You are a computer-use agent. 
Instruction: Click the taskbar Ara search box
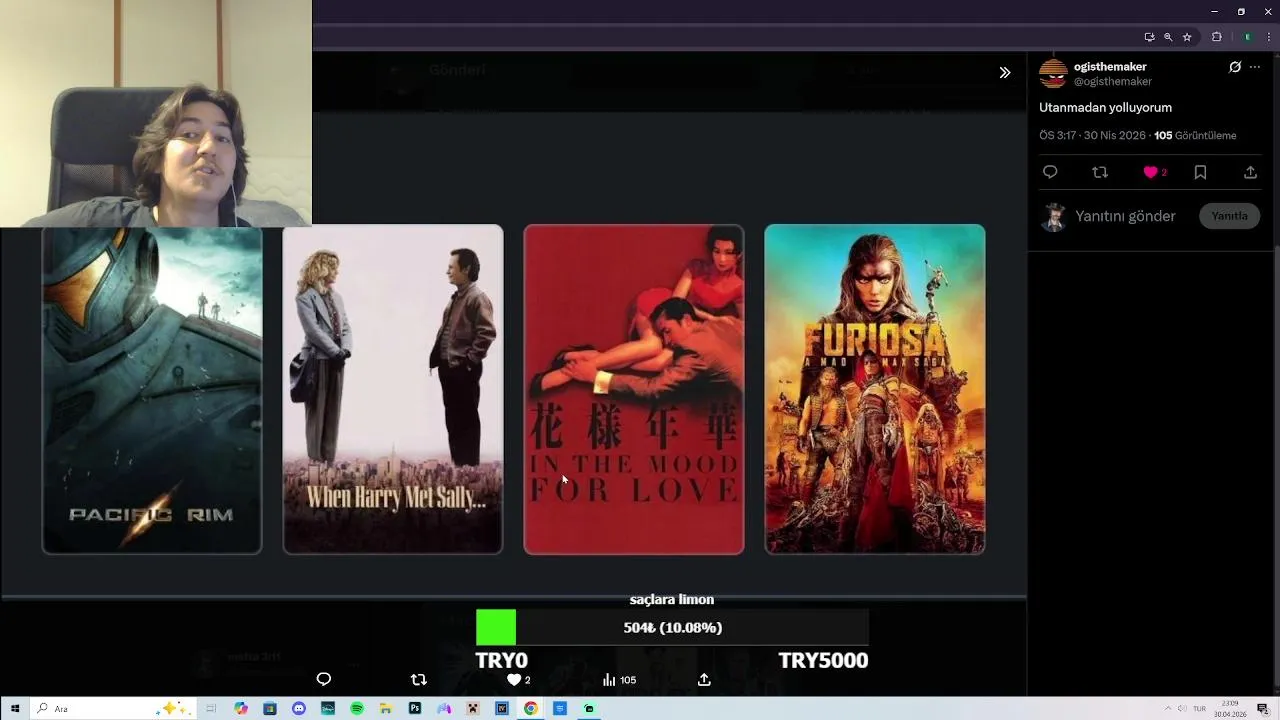click(112, 709)
